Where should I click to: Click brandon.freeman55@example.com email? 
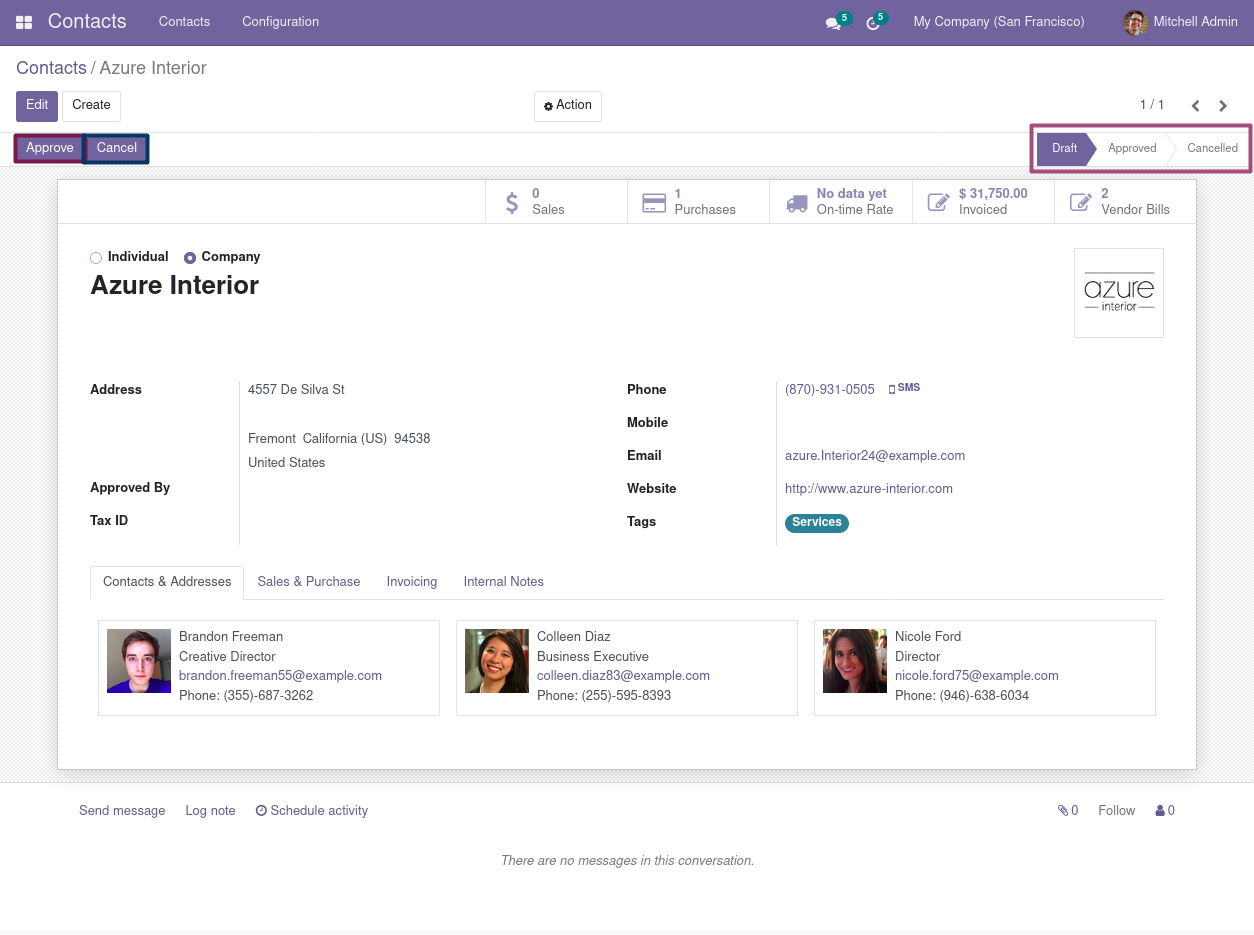click(x=280, y=676)
